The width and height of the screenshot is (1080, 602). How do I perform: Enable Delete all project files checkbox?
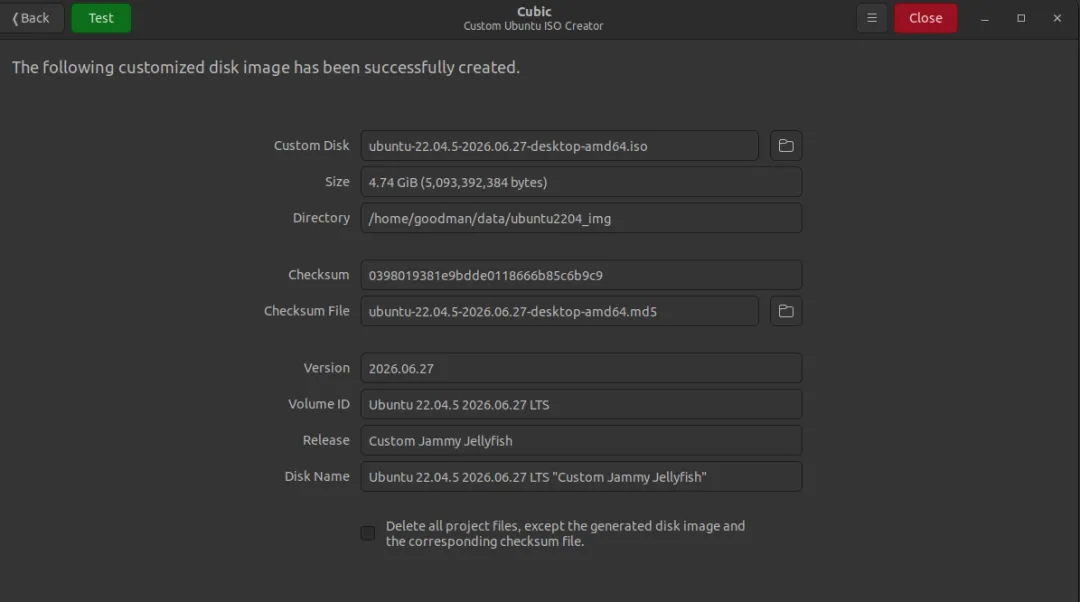[x=368, y=533]
